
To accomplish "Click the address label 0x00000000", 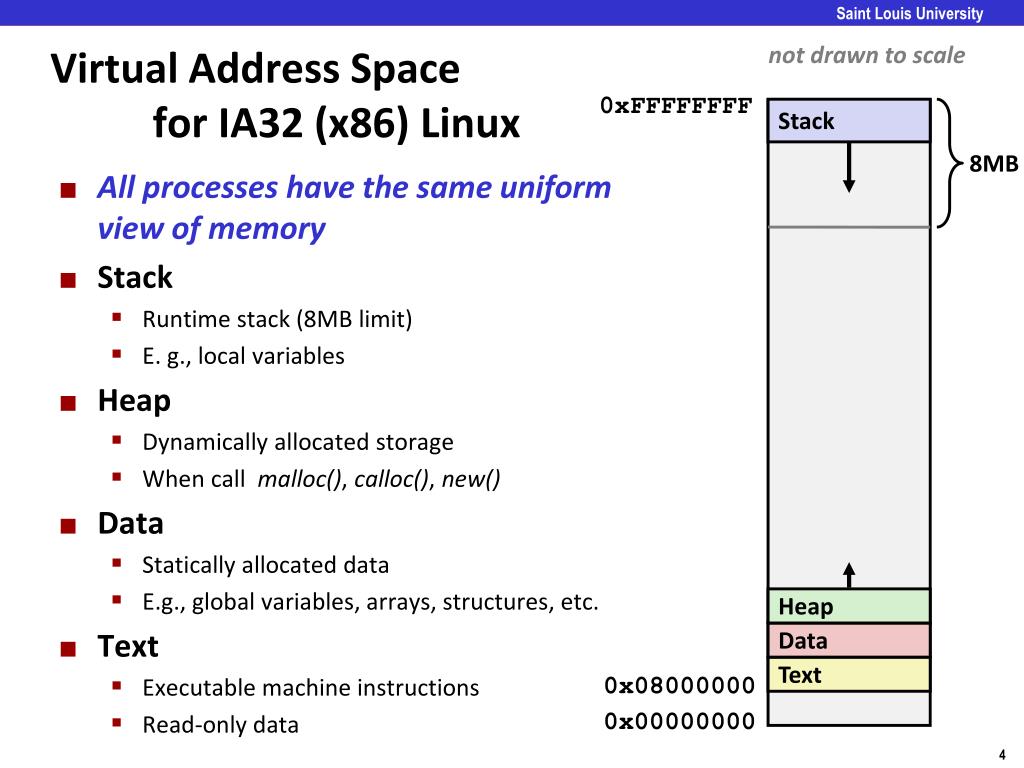I will pyautogui.click(x=679, y=721).
